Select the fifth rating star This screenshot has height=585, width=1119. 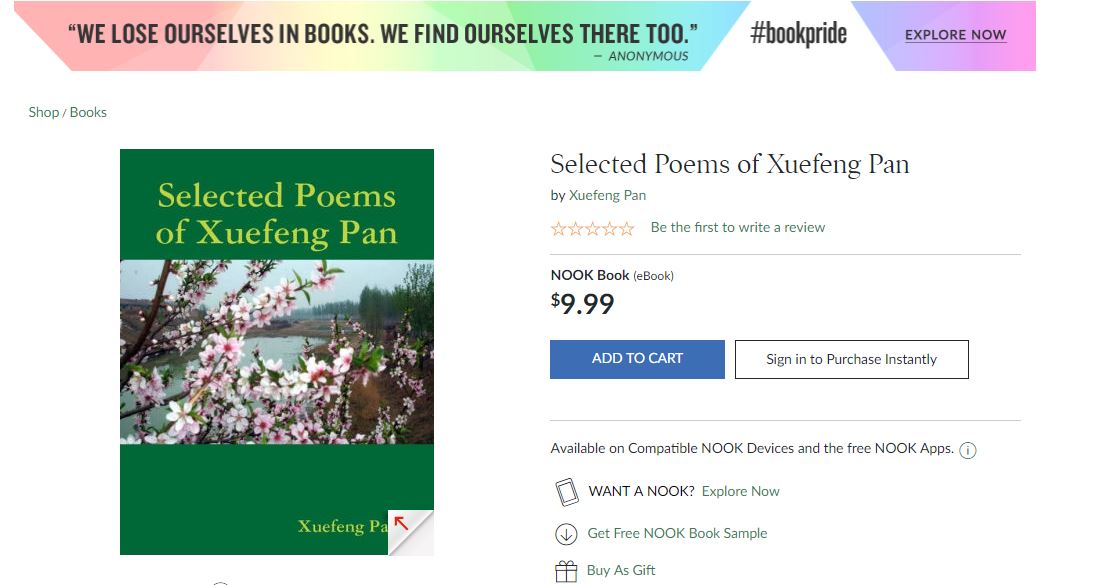click(x=627, y=229)
